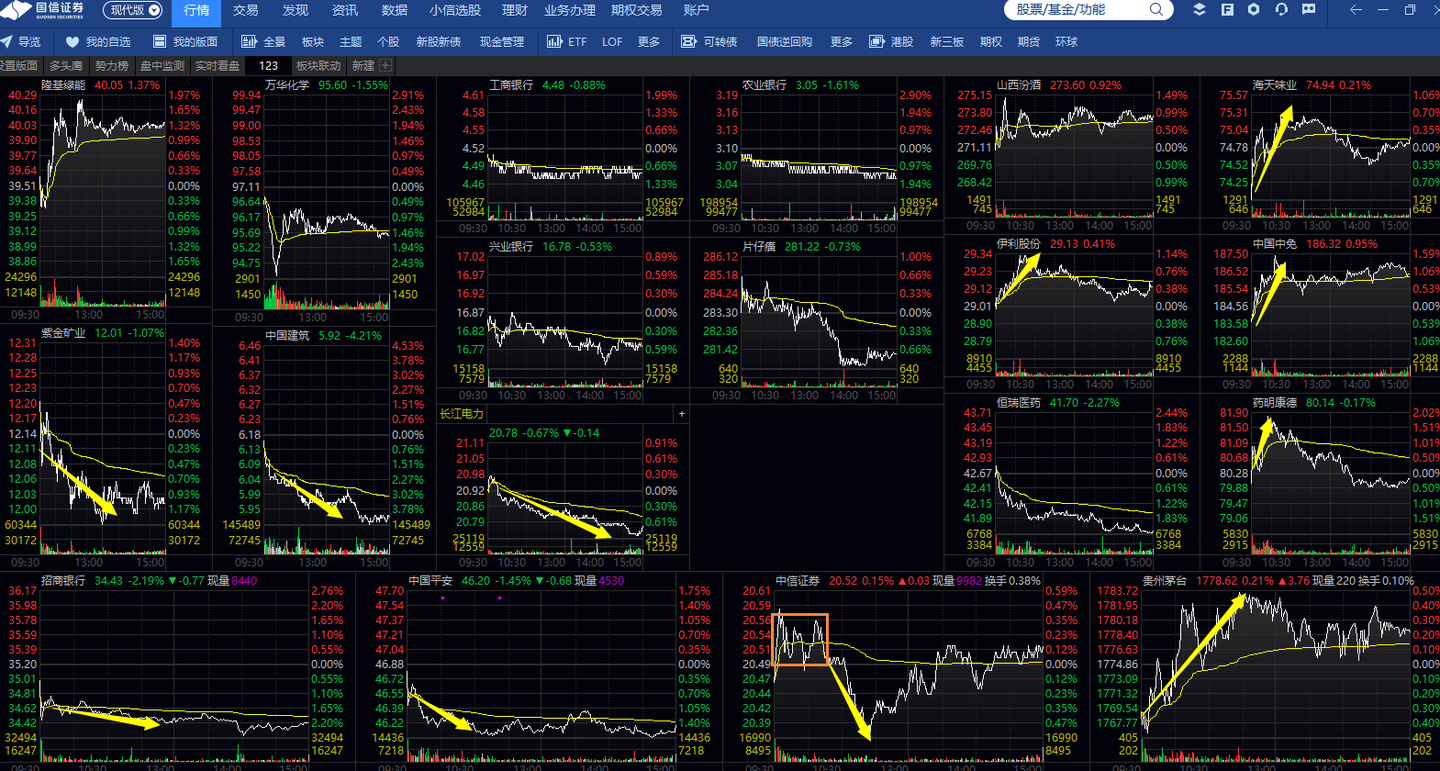Open 新股新债 new stocks and bonds
This screenshot has height=771, width=1440.
[438, 42]
